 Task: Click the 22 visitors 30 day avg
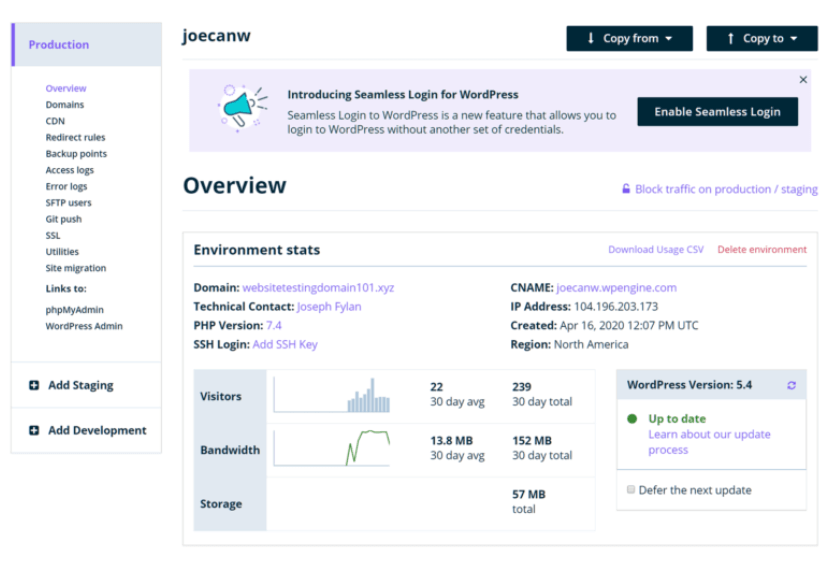[x=436, y=387]
